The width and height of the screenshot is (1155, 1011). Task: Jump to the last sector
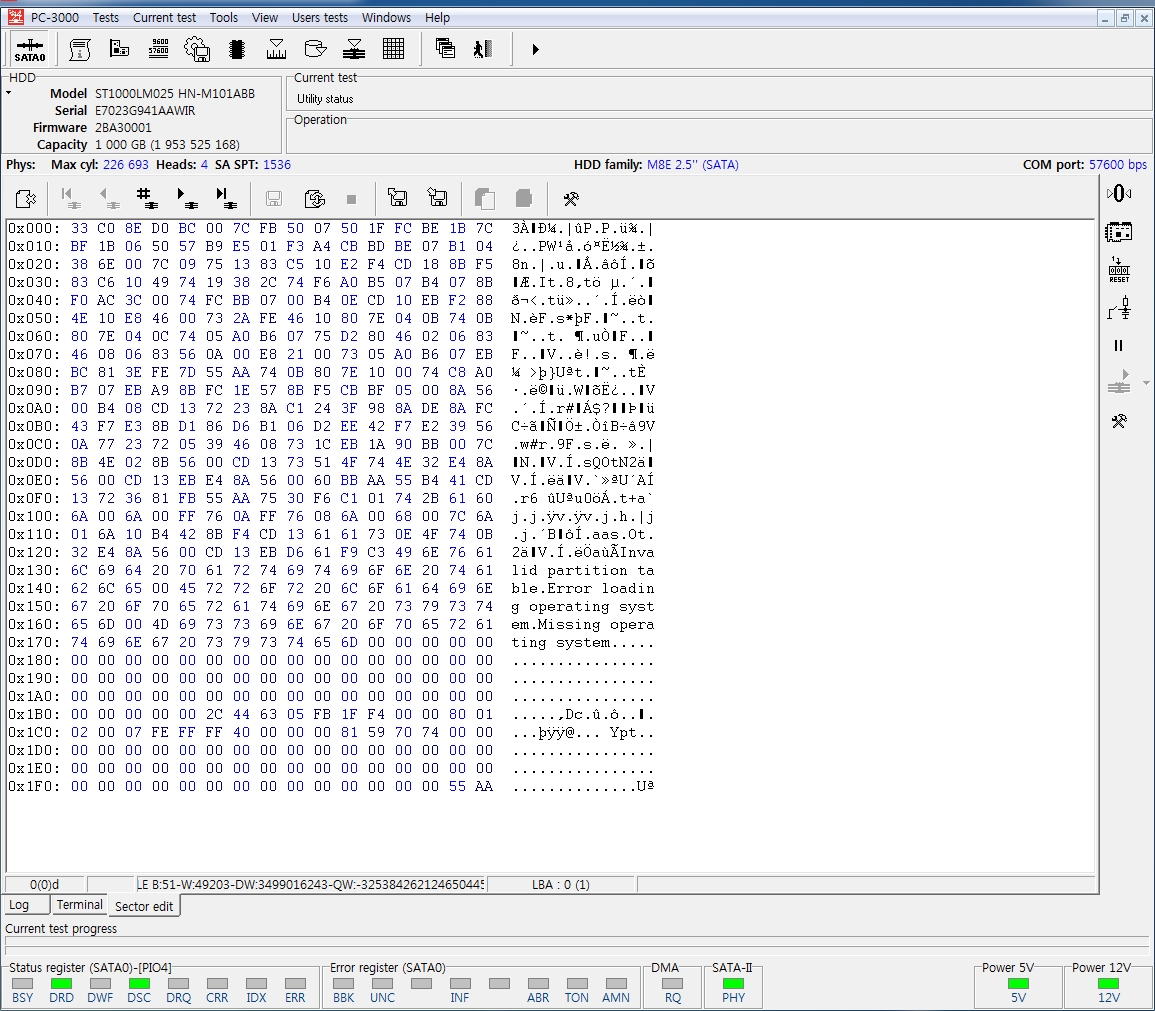click(225, 198)
